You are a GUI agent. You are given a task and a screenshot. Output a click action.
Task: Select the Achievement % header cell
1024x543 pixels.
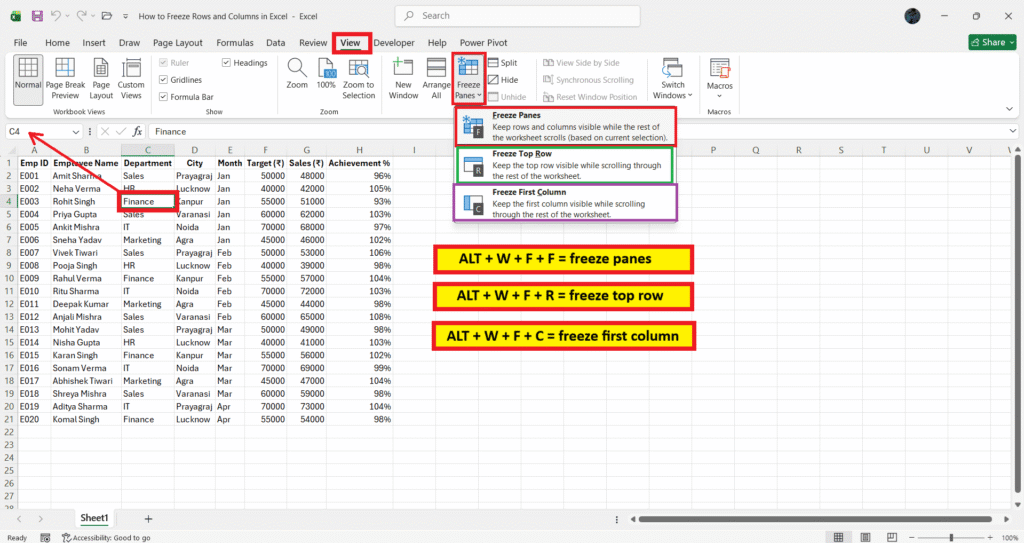pos(359,163)
